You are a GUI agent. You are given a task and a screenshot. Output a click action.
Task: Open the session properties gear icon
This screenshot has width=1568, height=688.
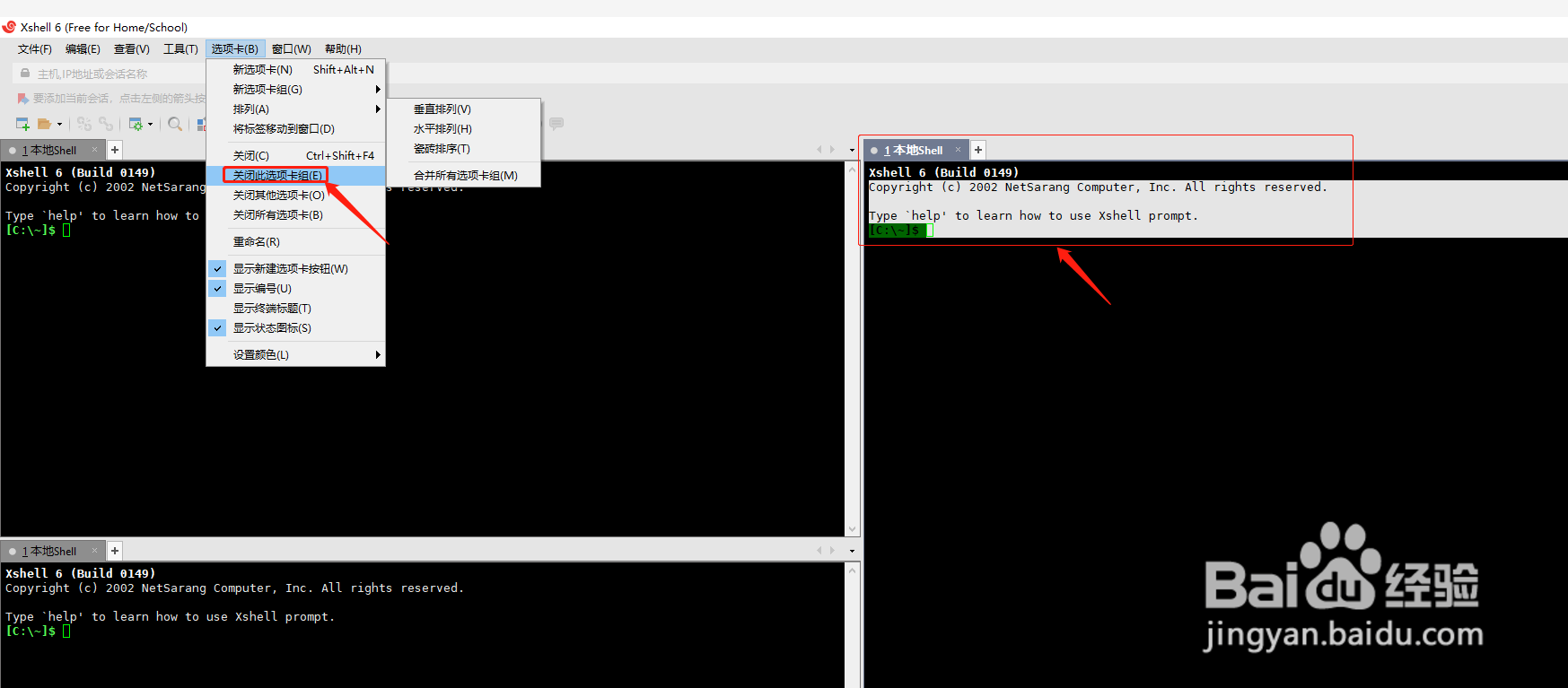[136, 124]
